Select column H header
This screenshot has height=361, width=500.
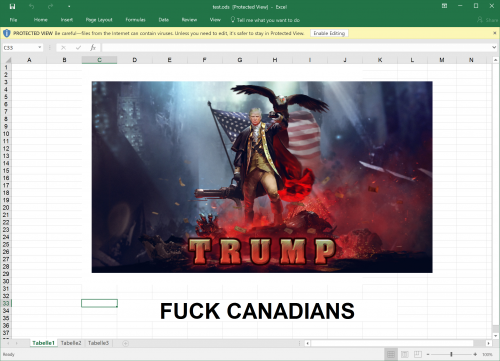(x=275, y=60)
